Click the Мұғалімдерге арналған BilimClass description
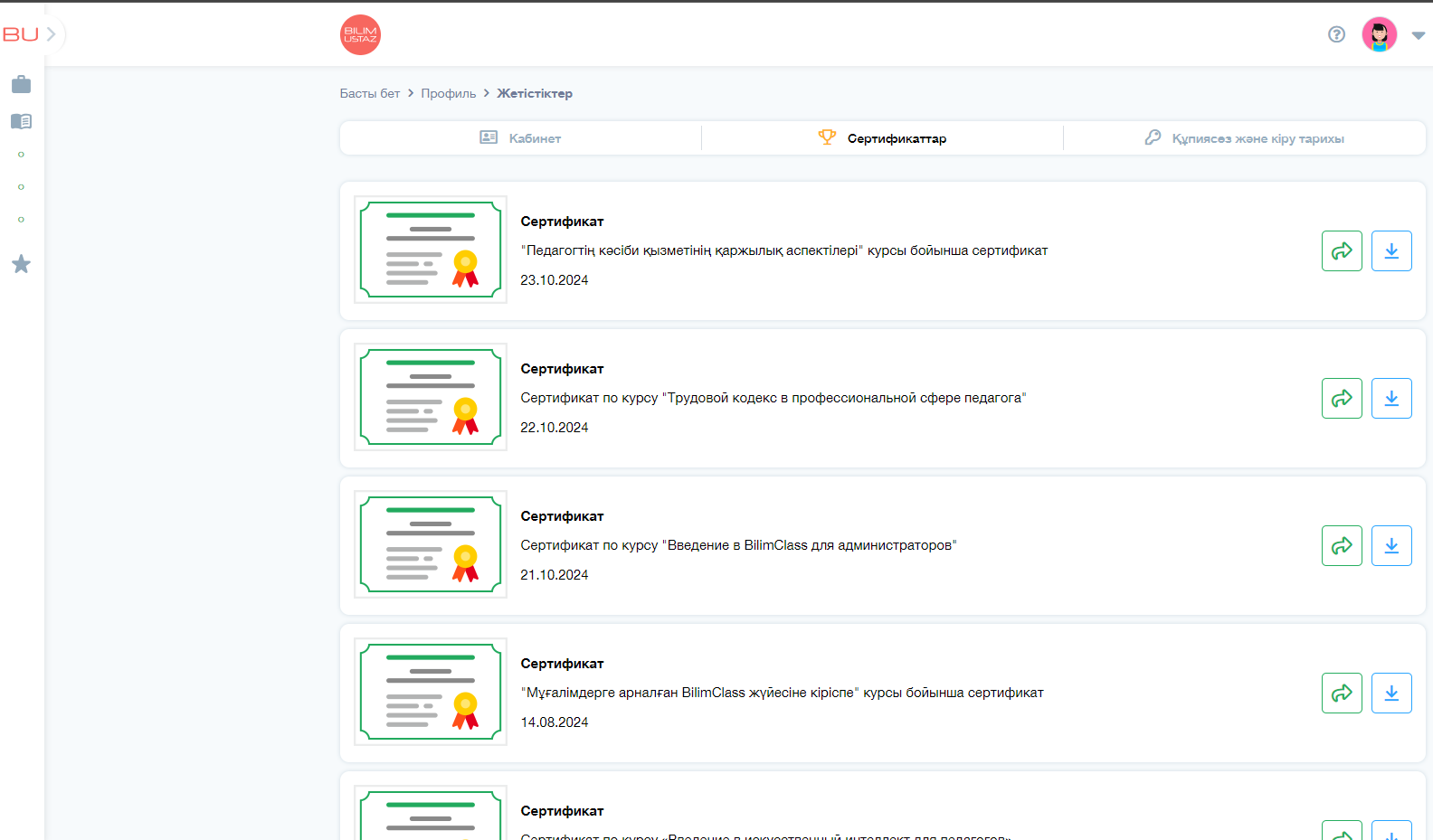1433x840 pixels. [782, 693]
